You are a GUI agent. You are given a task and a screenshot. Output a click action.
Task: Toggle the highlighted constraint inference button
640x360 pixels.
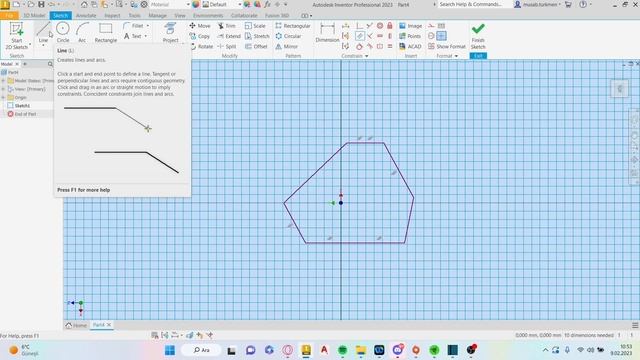click(359, 36)
